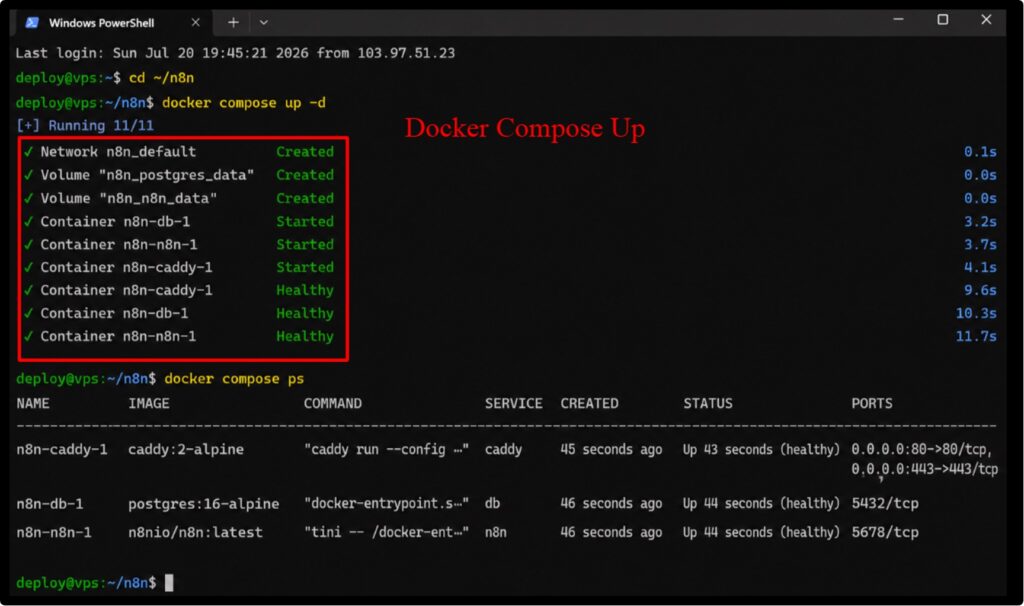This screenshot has height=606, width=1024.
Task: Click the 10.3s timing value
Action: pyautogui.click(x=976, y=313)
